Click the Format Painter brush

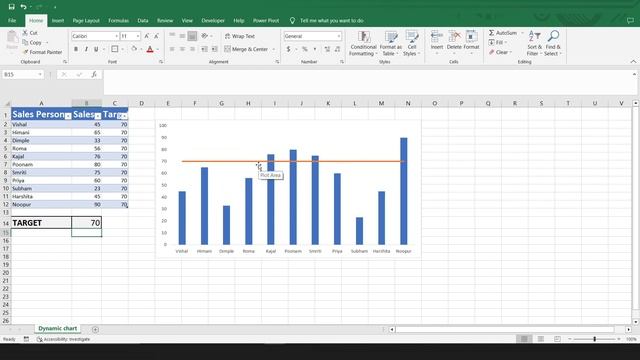pos(26,52)
